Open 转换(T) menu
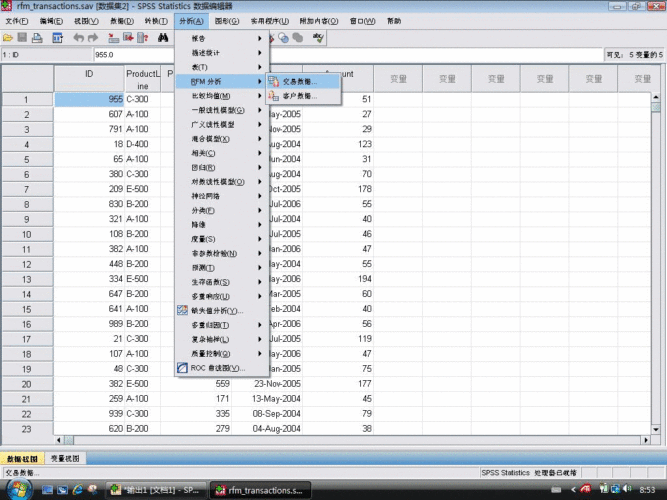 coord(156,21)
